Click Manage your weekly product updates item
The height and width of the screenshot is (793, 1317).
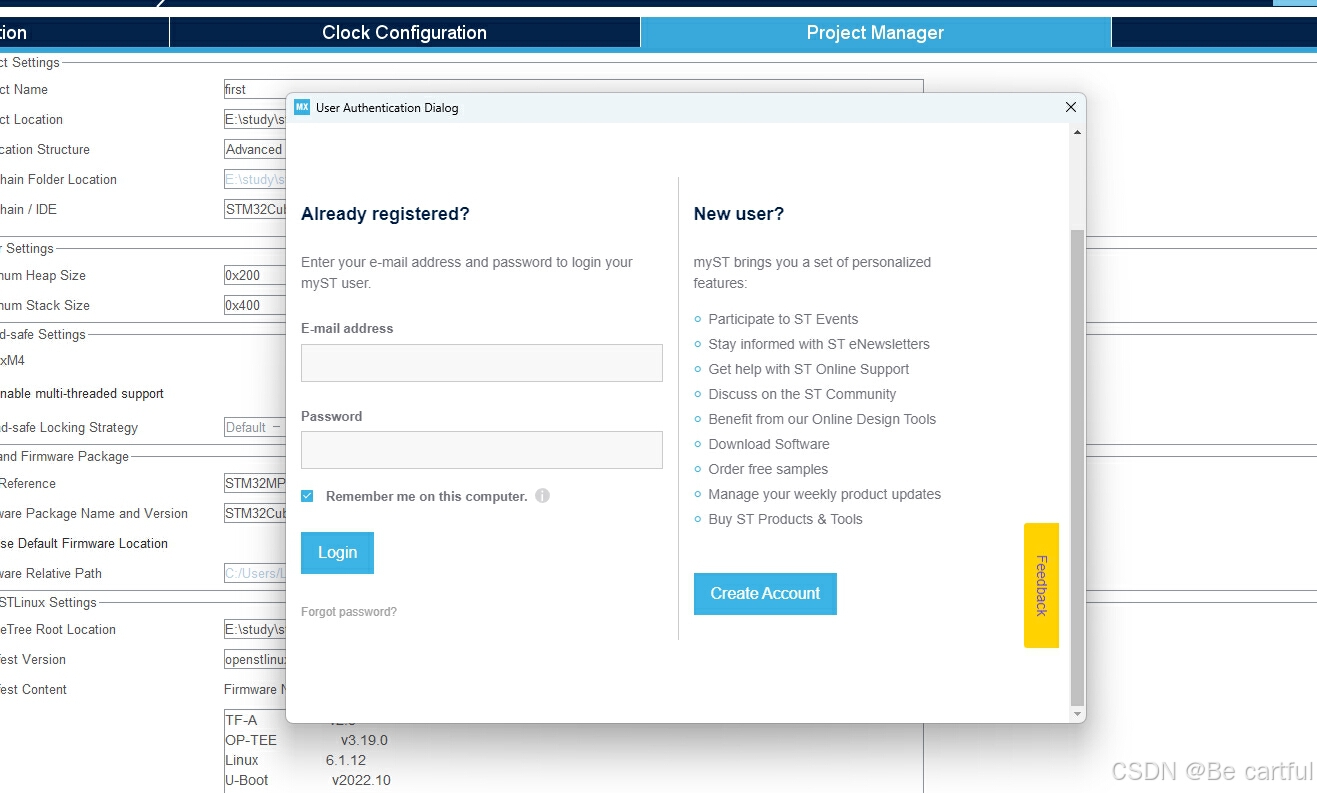[825, 494]
